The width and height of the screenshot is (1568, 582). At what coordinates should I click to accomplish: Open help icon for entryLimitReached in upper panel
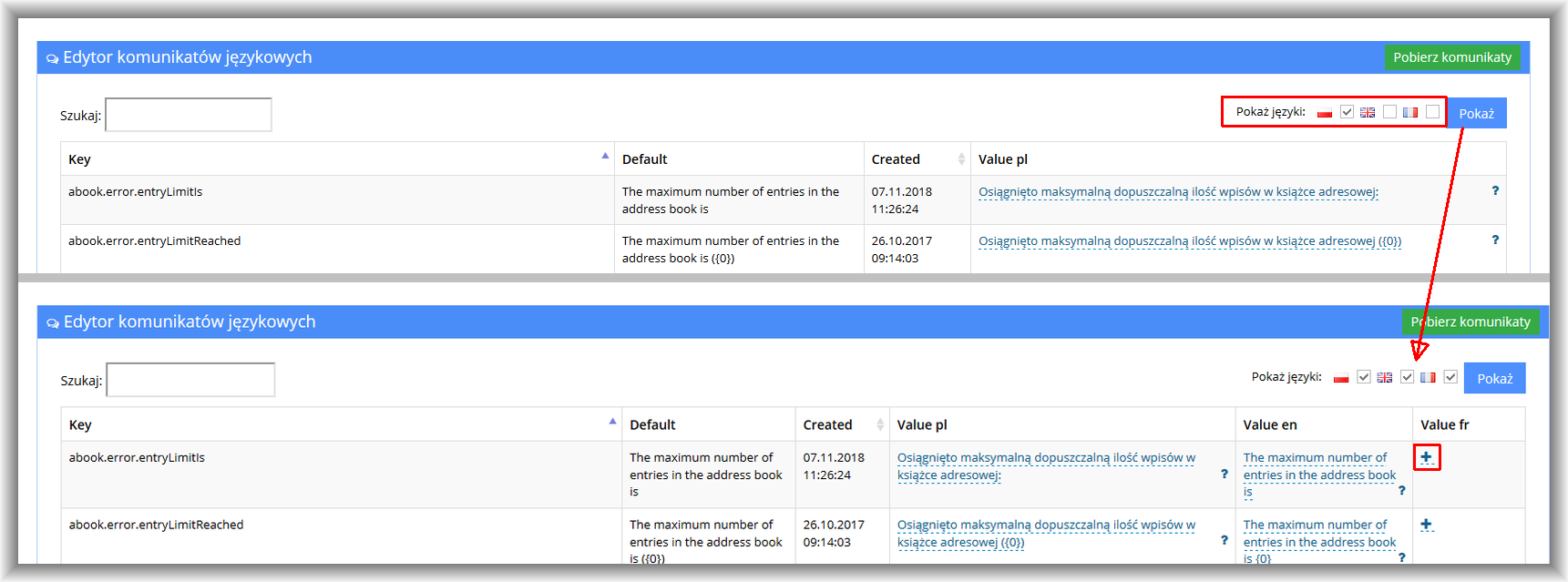click(1495, 240)
